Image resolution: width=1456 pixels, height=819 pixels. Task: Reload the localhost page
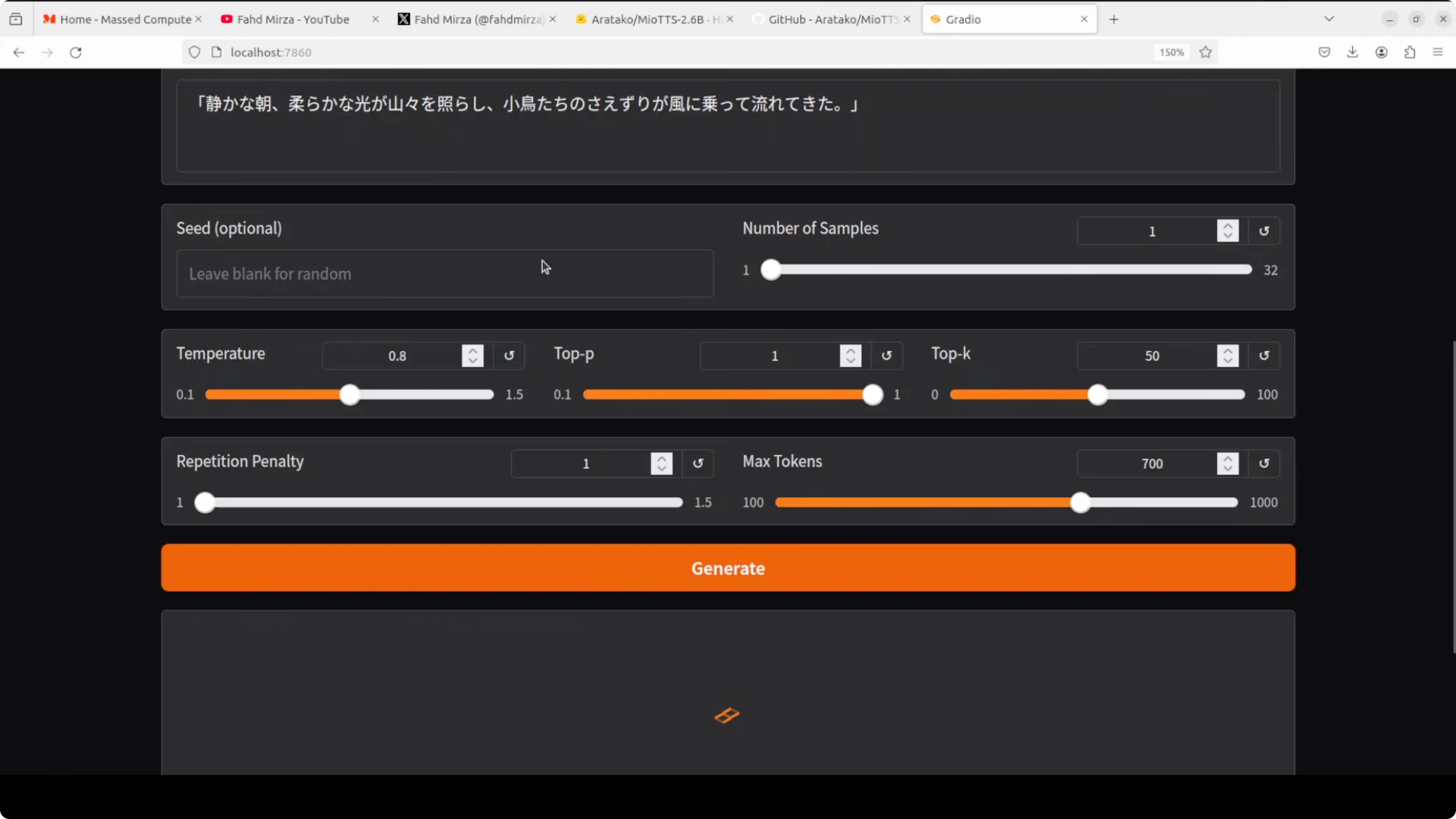76,53
